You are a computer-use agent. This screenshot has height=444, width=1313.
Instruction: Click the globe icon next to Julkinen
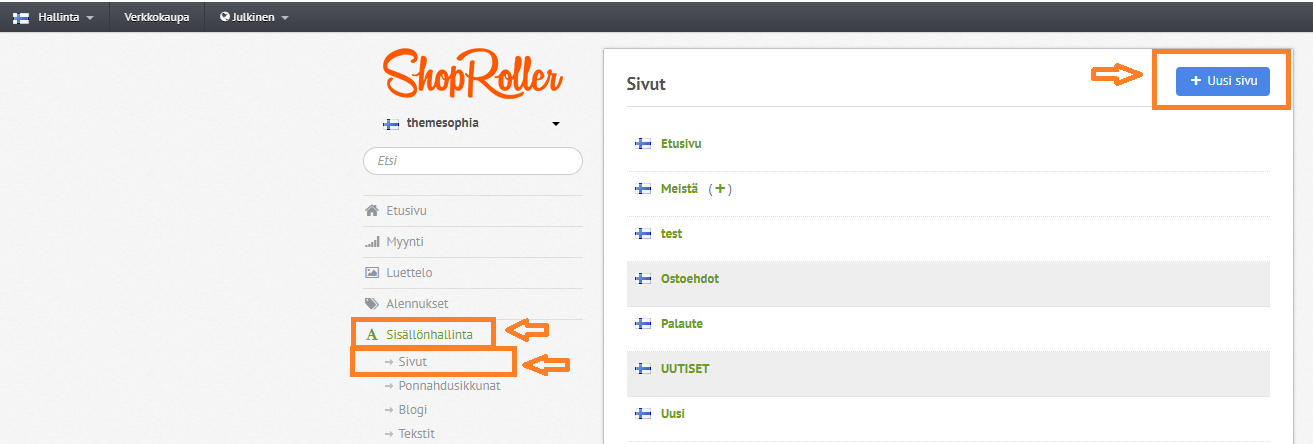(x=225, y=17)
